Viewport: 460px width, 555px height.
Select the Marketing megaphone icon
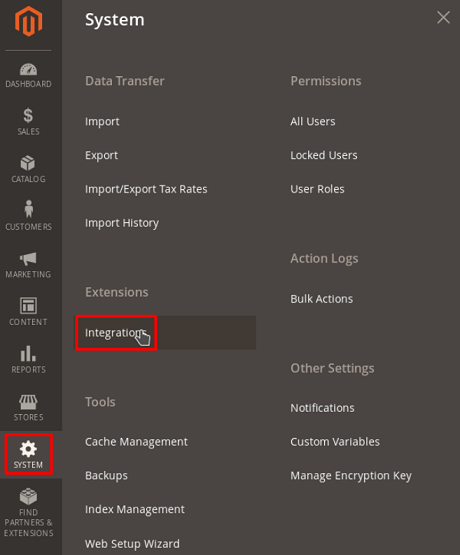click(x=28, y=259)
